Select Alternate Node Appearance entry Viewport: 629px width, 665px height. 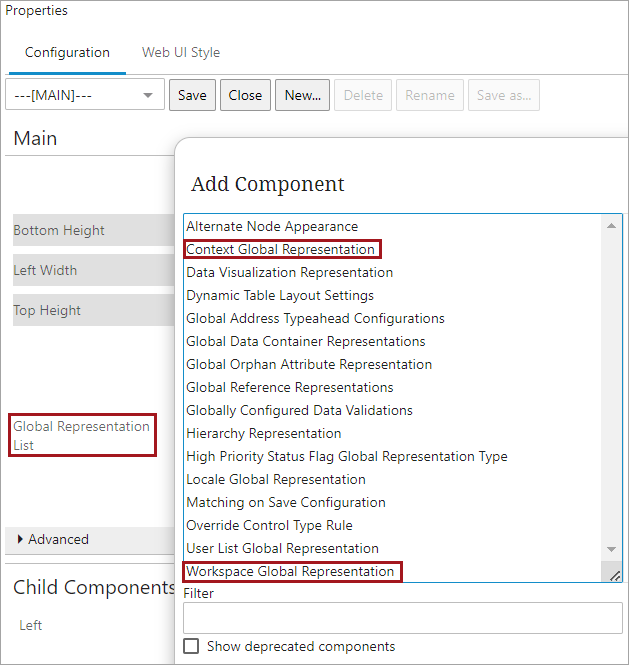[272, 226]
